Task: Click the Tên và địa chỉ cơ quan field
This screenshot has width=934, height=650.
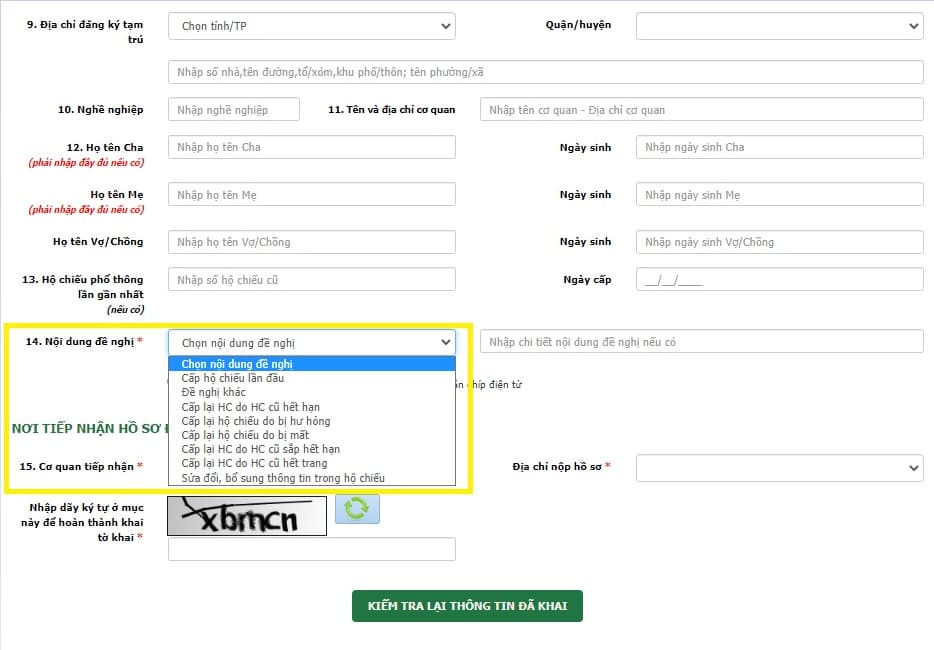Action: point(701,110)
